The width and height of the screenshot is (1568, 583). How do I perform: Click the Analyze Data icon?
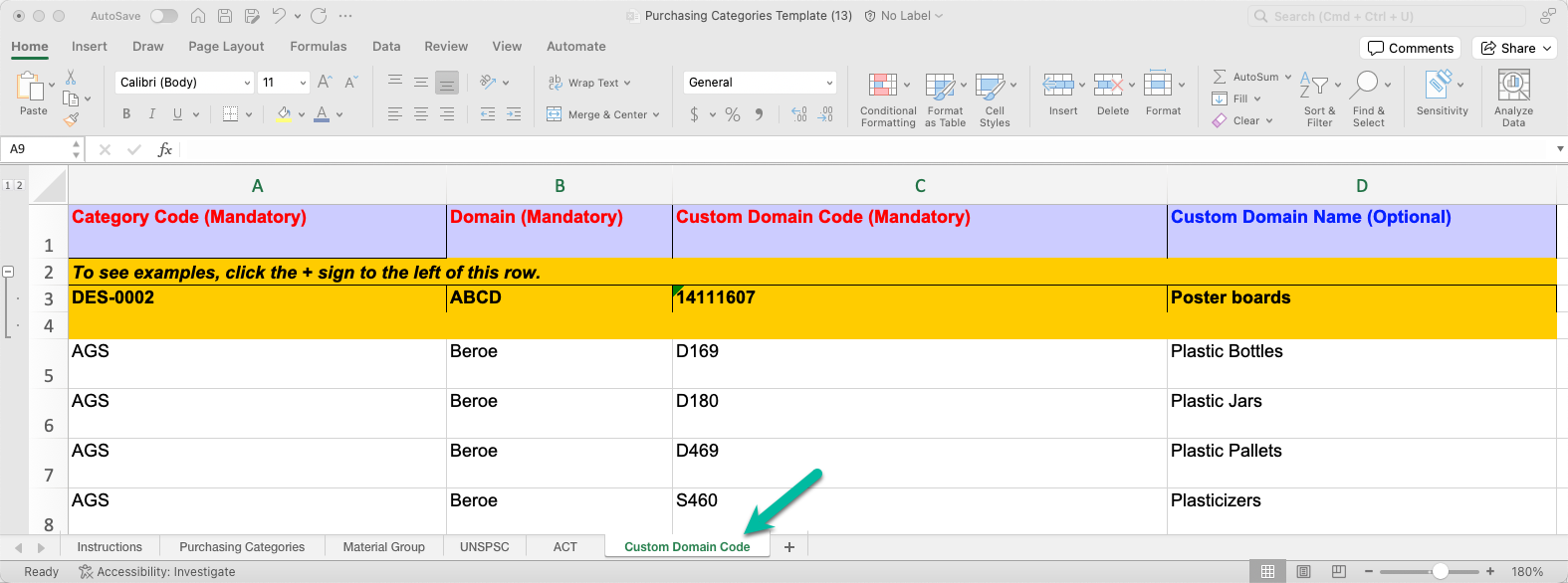coord(1513,87)
